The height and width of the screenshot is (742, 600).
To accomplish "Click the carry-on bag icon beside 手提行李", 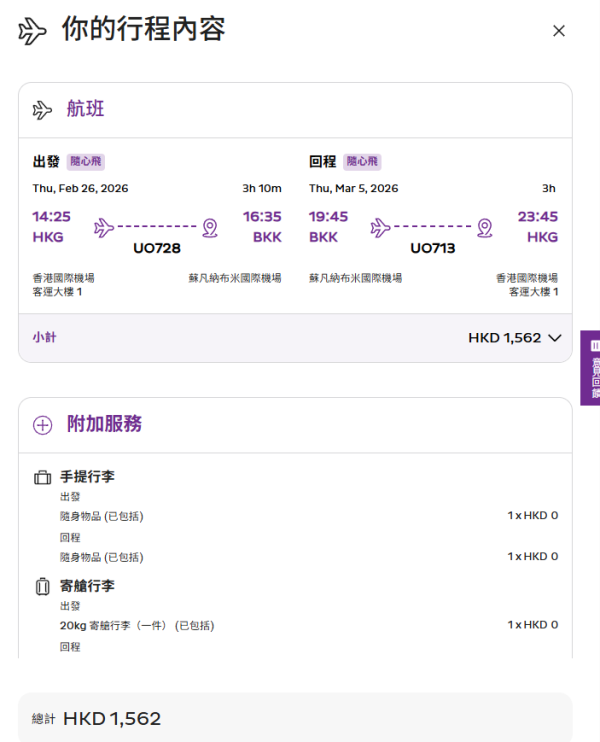I will 43,477.
